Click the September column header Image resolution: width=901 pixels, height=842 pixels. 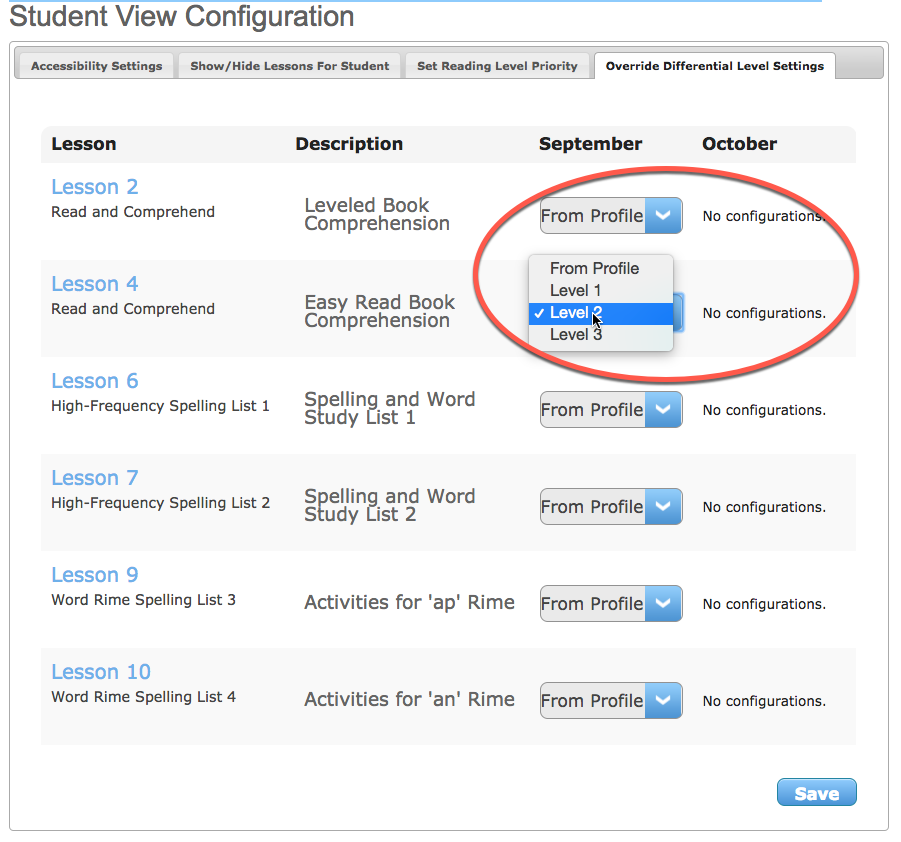590,144
